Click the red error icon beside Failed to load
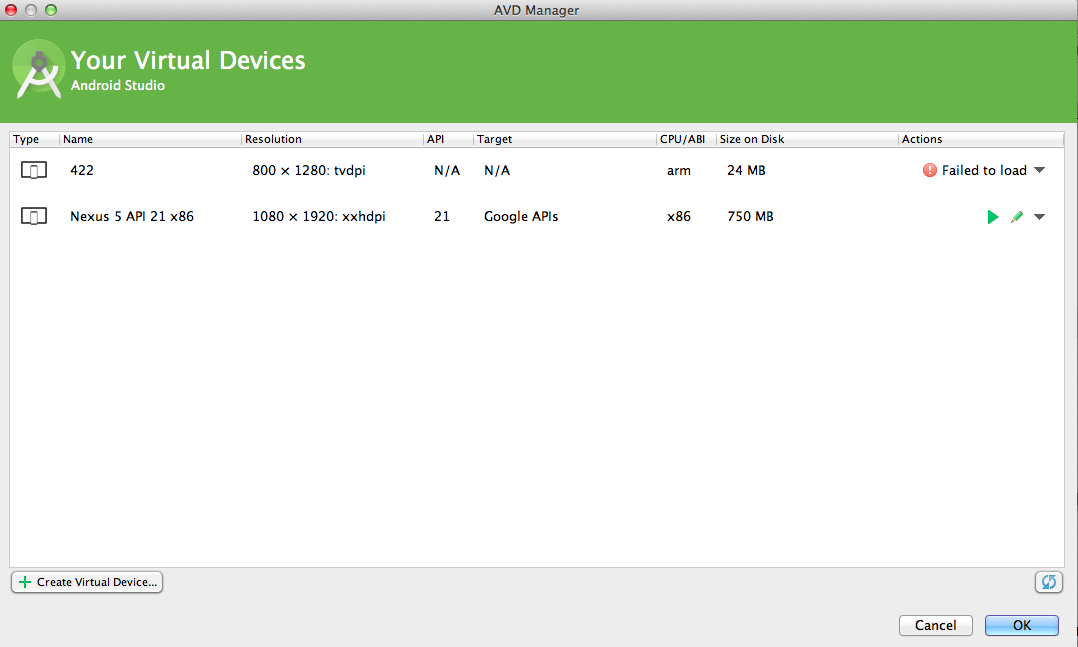This screenshot has height=647, width=1078. click(930, 171)
